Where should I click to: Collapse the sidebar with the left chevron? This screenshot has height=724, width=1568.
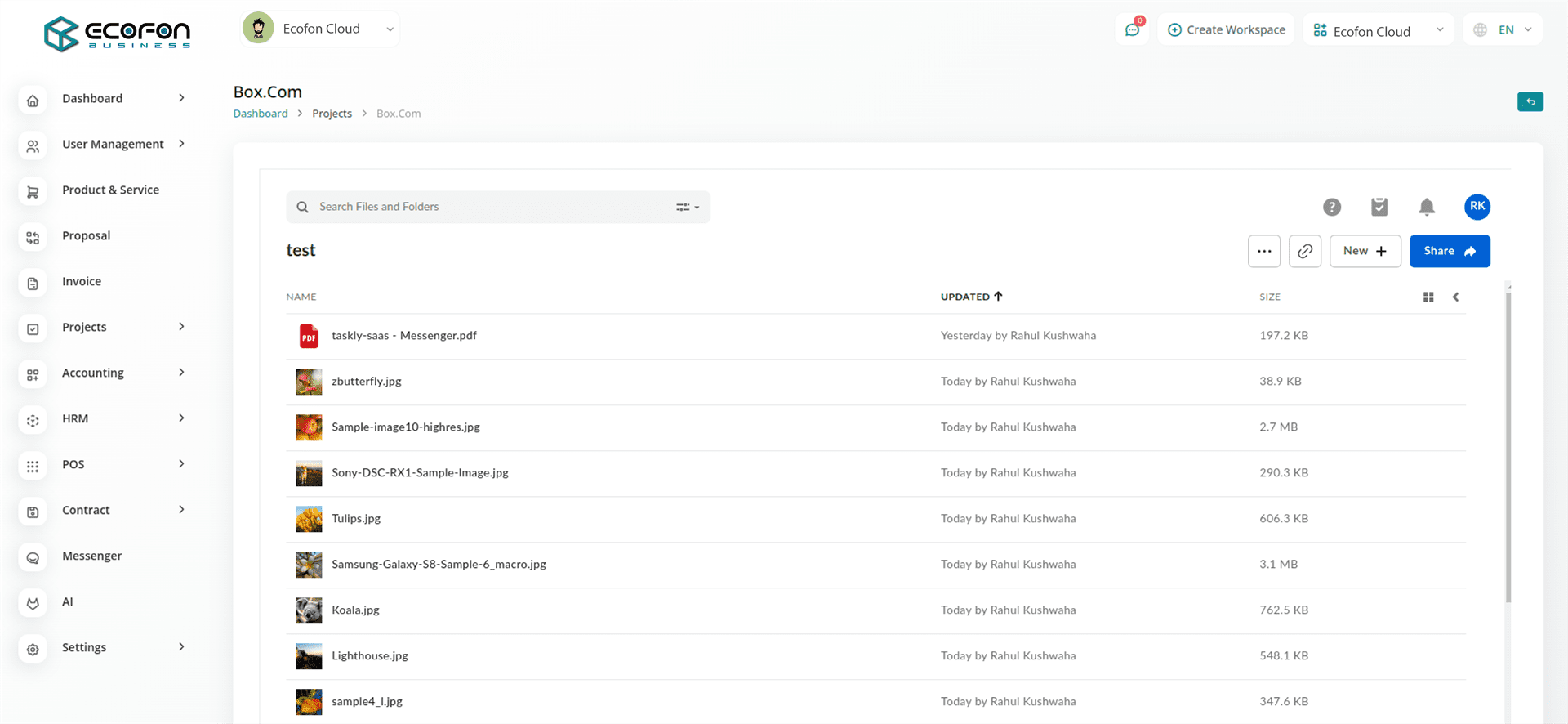[x=1455, y=297]
